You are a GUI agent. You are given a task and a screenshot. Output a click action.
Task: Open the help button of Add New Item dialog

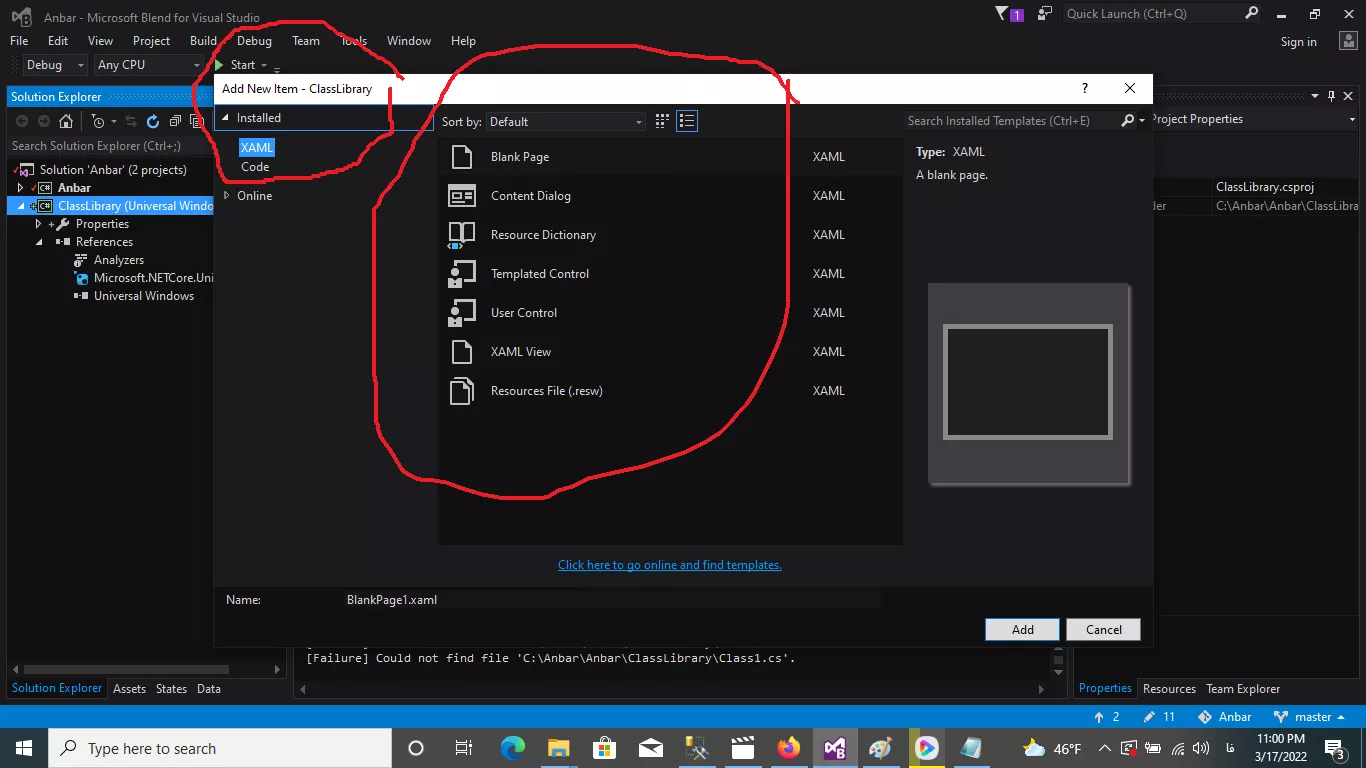coord(1085,88)
